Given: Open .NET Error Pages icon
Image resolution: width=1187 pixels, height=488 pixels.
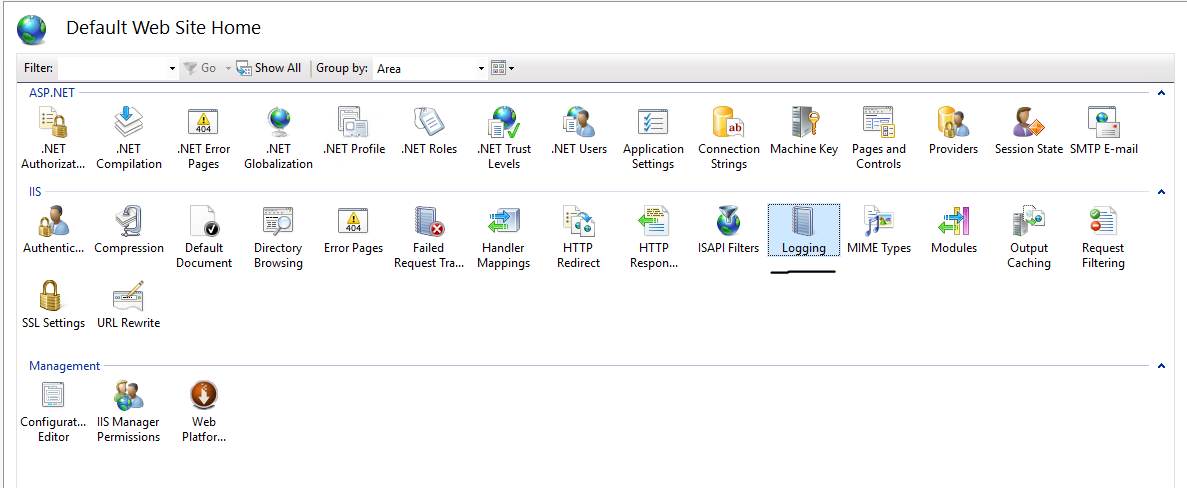Looking at the screenshot, I should coord(203,138).
